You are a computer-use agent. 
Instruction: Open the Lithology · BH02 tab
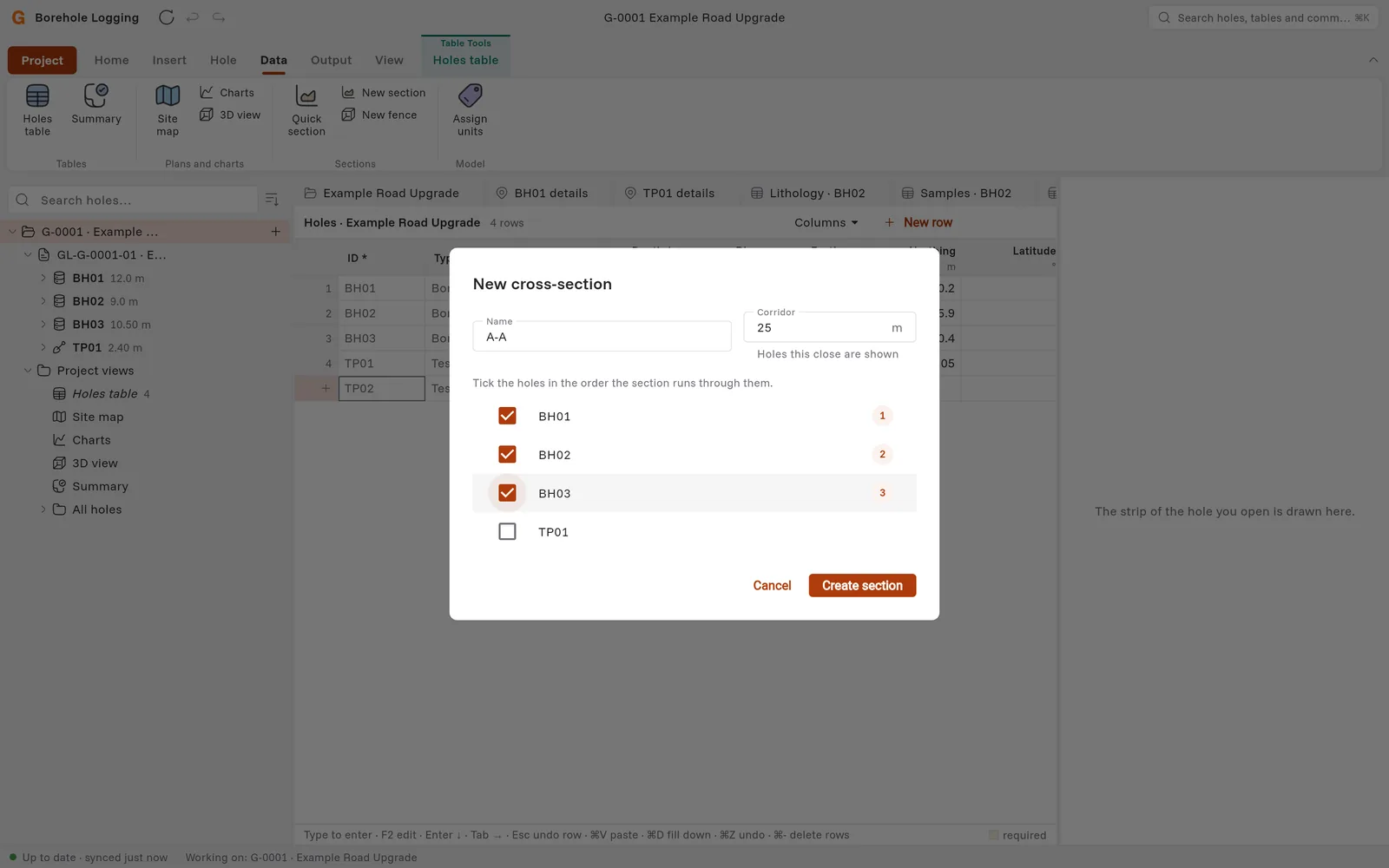coord(808,193)
